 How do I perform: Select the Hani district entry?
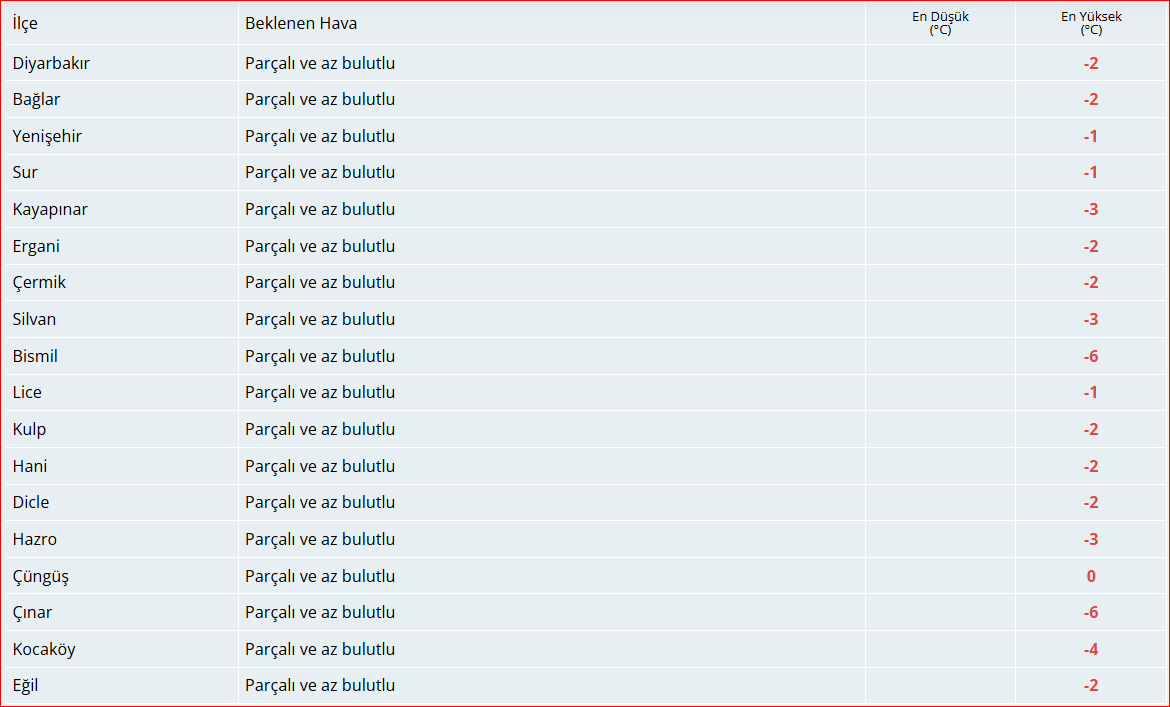point(30,466)
